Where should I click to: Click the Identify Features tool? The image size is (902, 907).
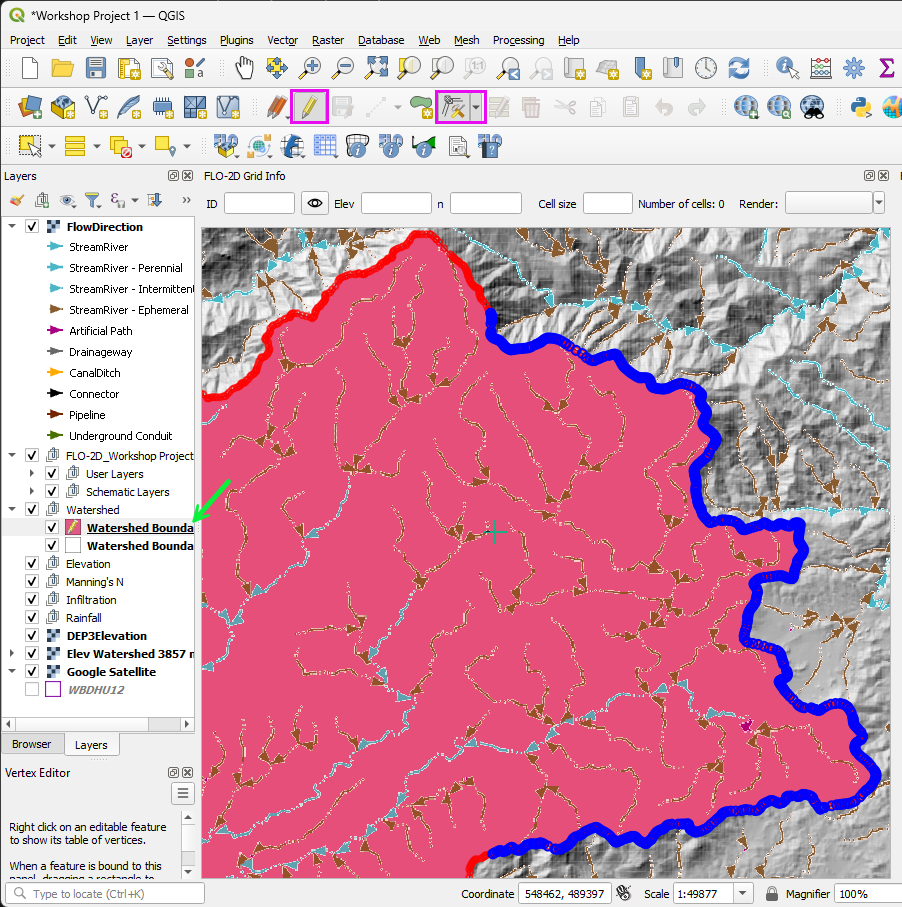(x=788, y=68)
